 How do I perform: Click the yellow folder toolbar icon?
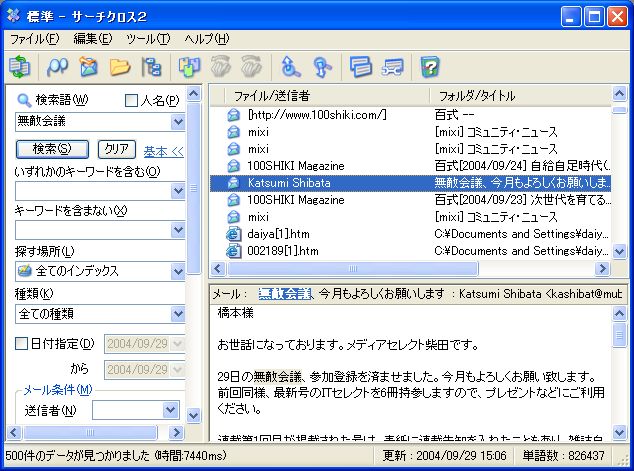(x=120, y=67)
